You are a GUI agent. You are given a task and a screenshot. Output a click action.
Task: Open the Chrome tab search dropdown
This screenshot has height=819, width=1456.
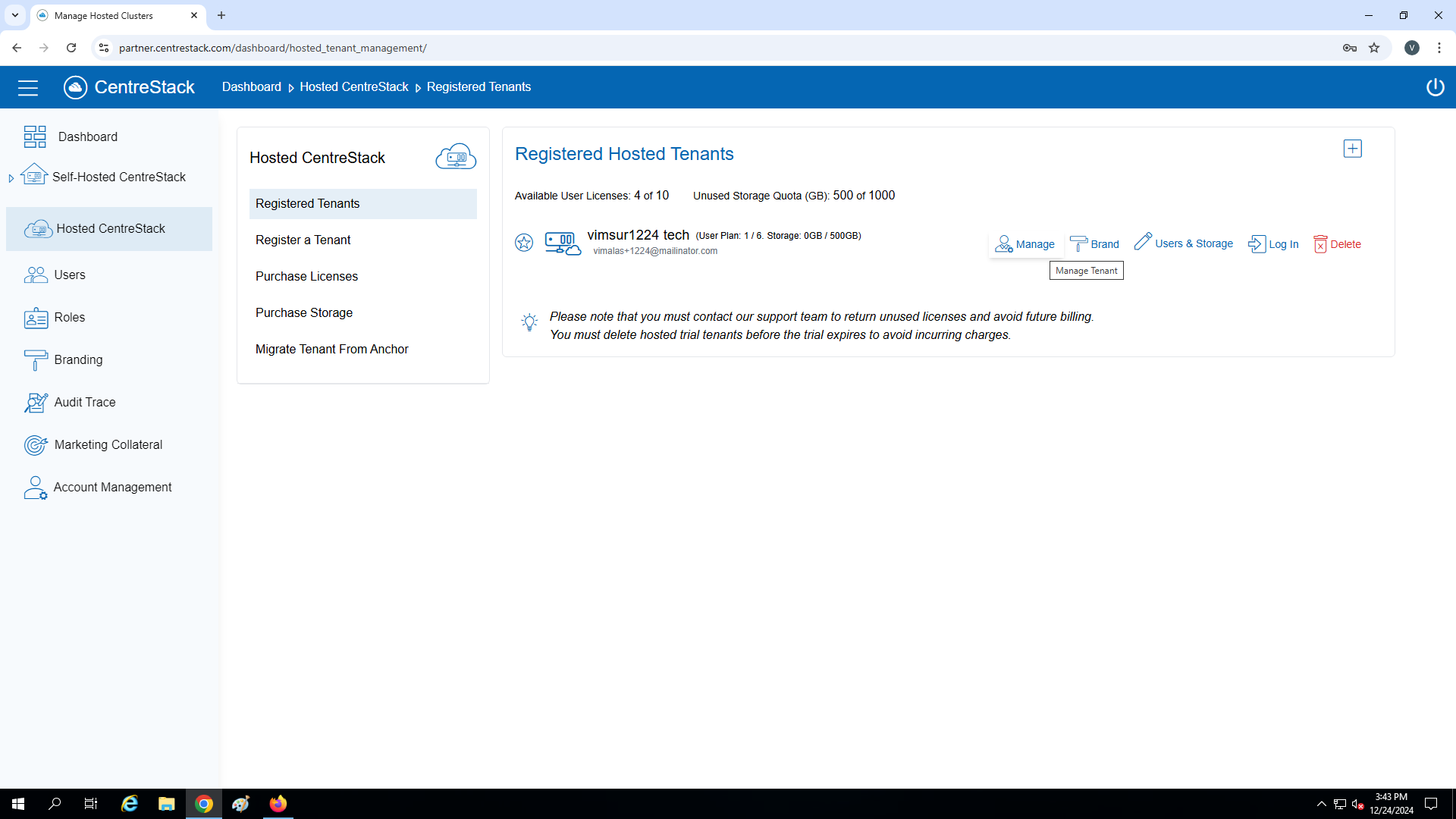pyautogui.click(x=14, y=15)
